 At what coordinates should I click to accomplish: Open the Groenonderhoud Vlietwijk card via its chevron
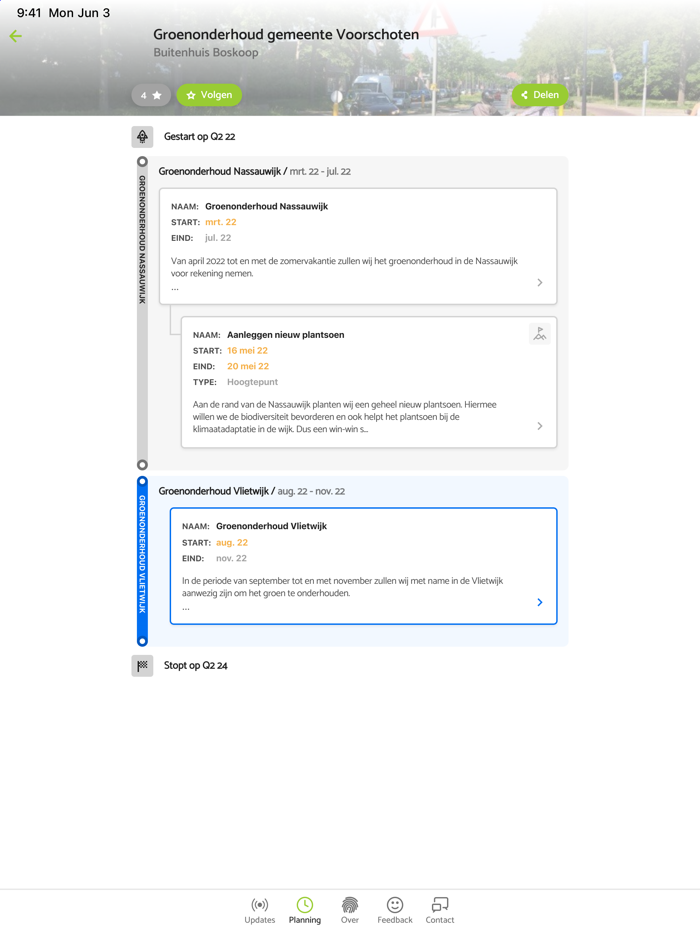[540, 602]
